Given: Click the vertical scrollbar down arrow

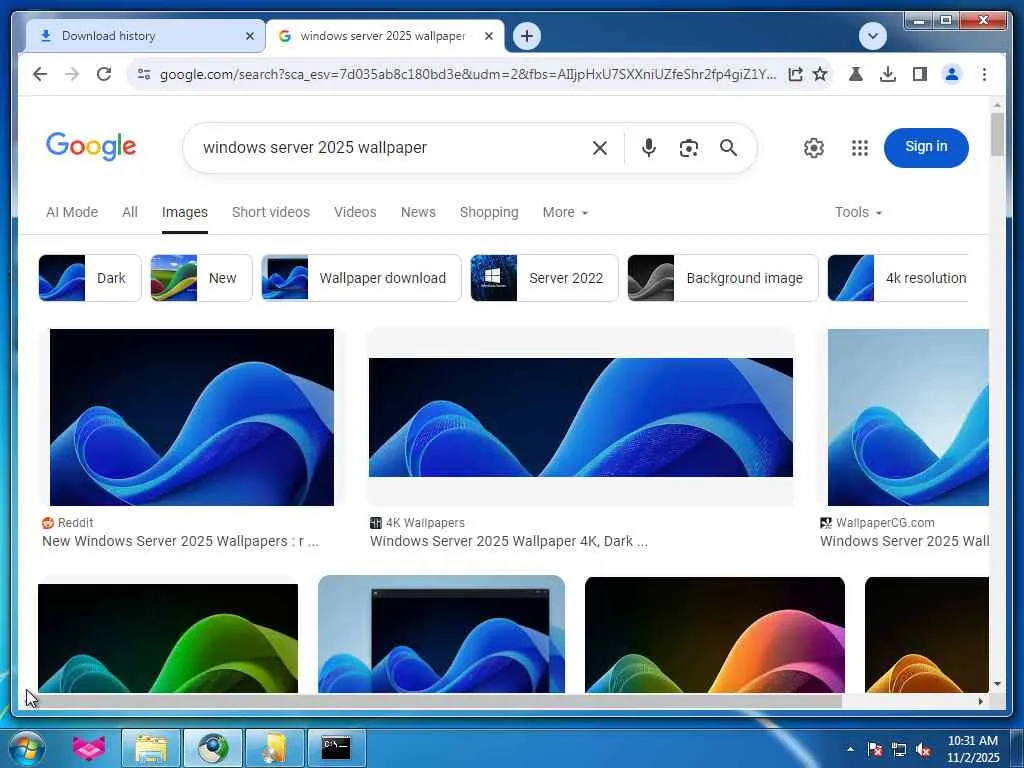Looking at the screenshot, I should [997, 684].
